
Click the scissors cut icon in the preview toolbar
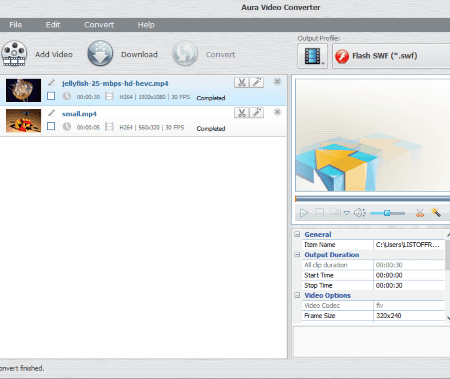(x=420, y=213)
